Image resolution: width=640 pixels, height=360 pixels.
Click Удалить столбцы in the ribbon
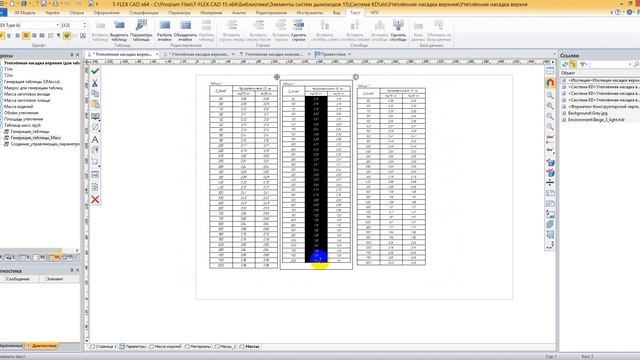pos(398,31)
